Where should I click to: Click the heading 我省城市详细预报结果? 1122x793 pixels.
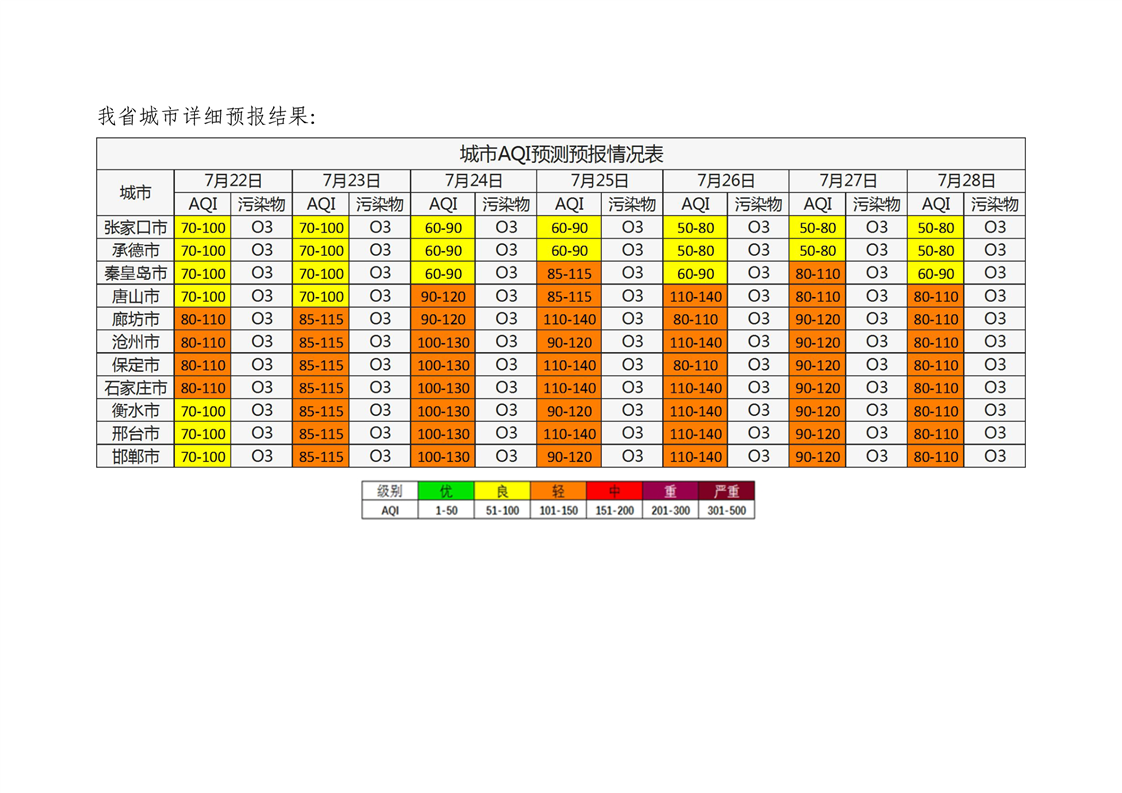(207, 116)
